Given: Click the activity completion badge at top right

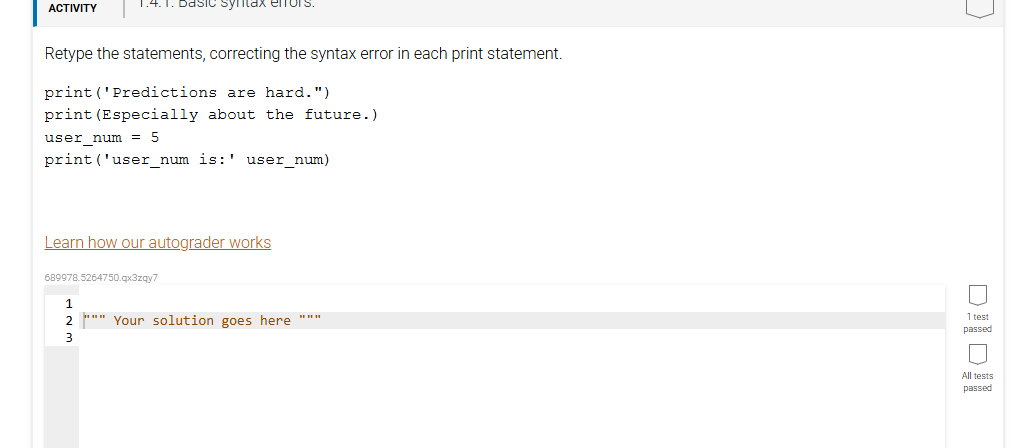Looking at the screenshot, I should pyautogui.click(x=979, y=8).
